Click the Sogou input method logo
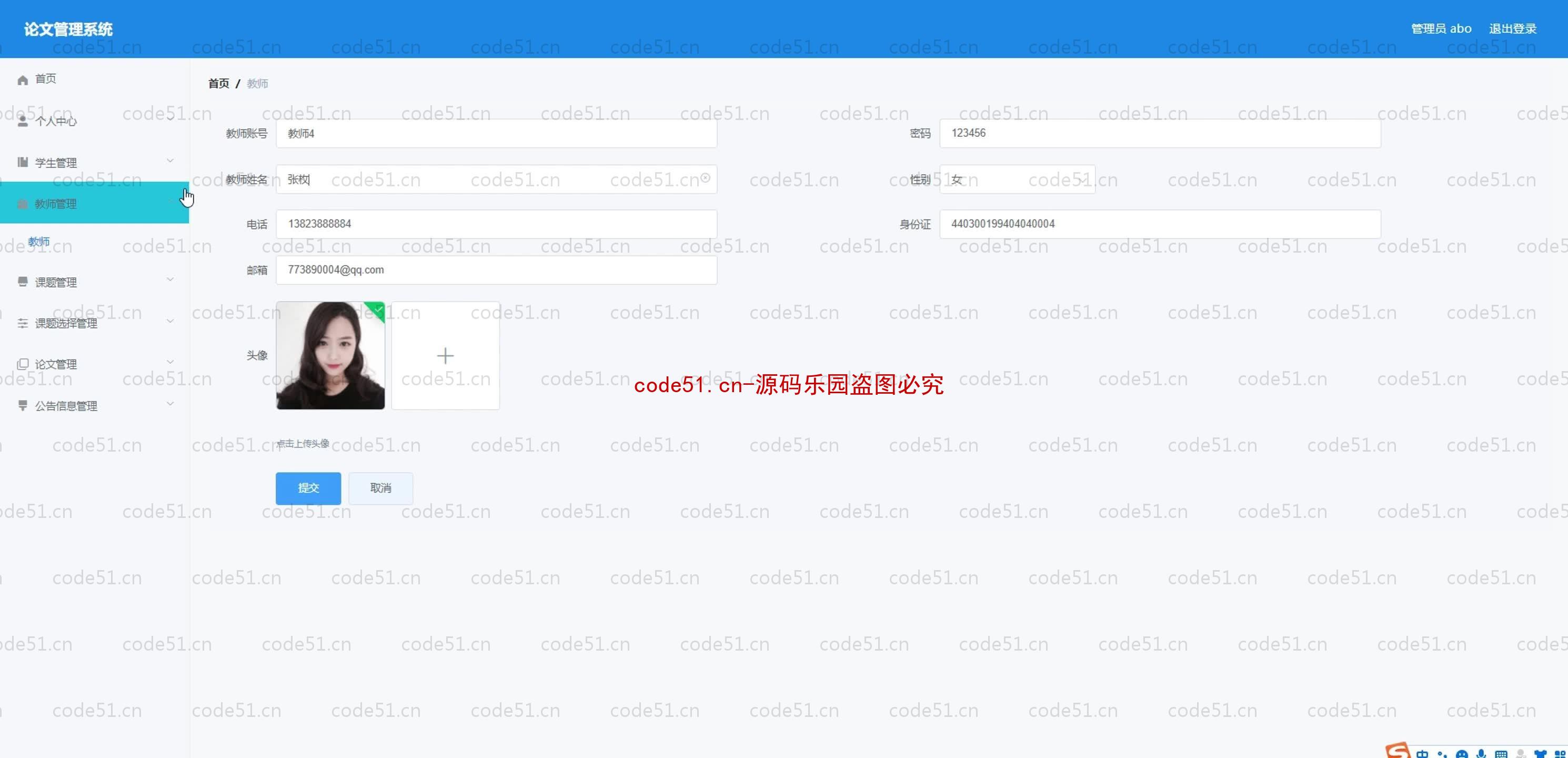The height and width of the screenshot is (758, 1568). [x=1398, y=750]
